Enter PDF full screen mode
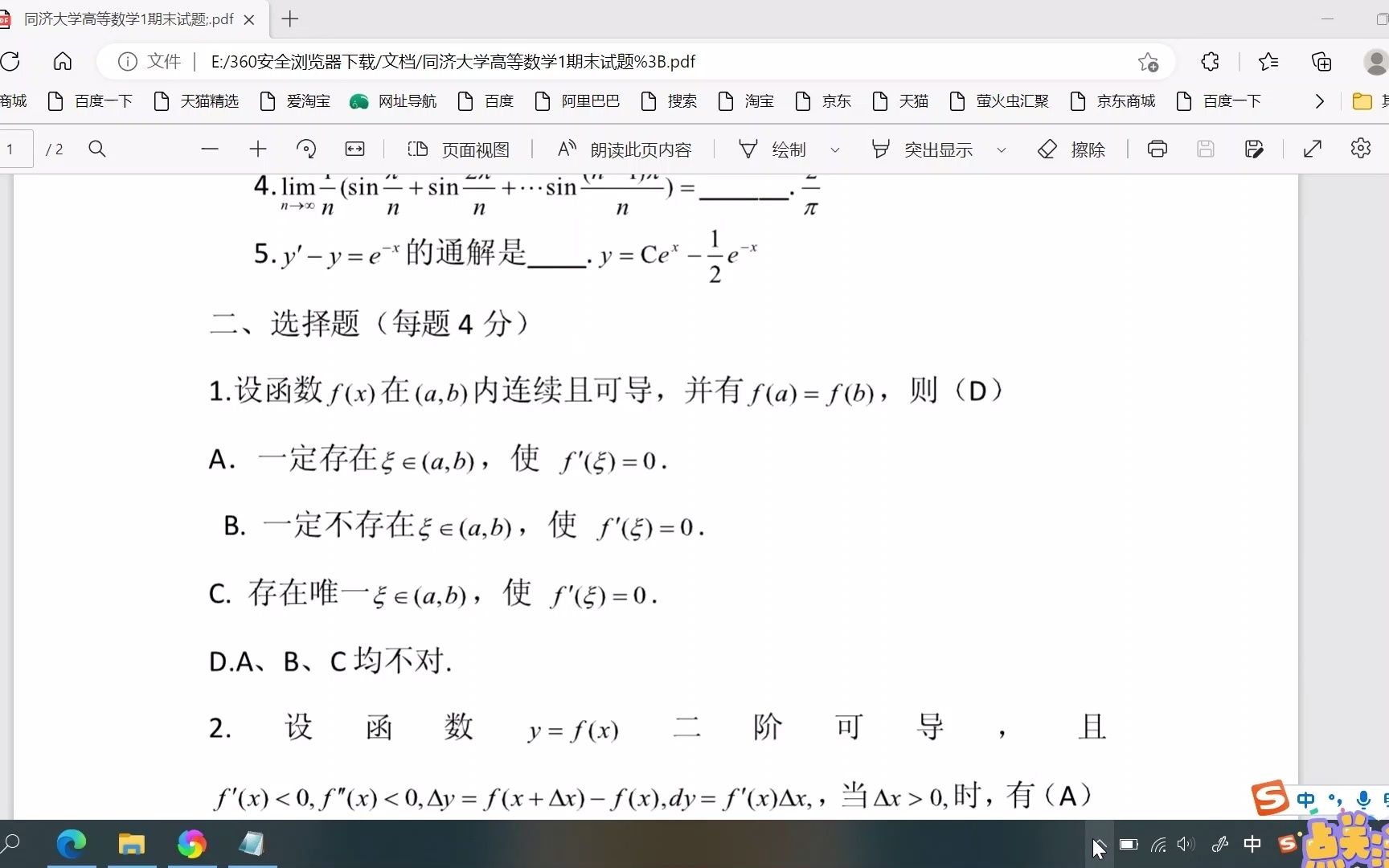Image resolution: width=1389 pixels, height=868 pixels. point(1313,149)
